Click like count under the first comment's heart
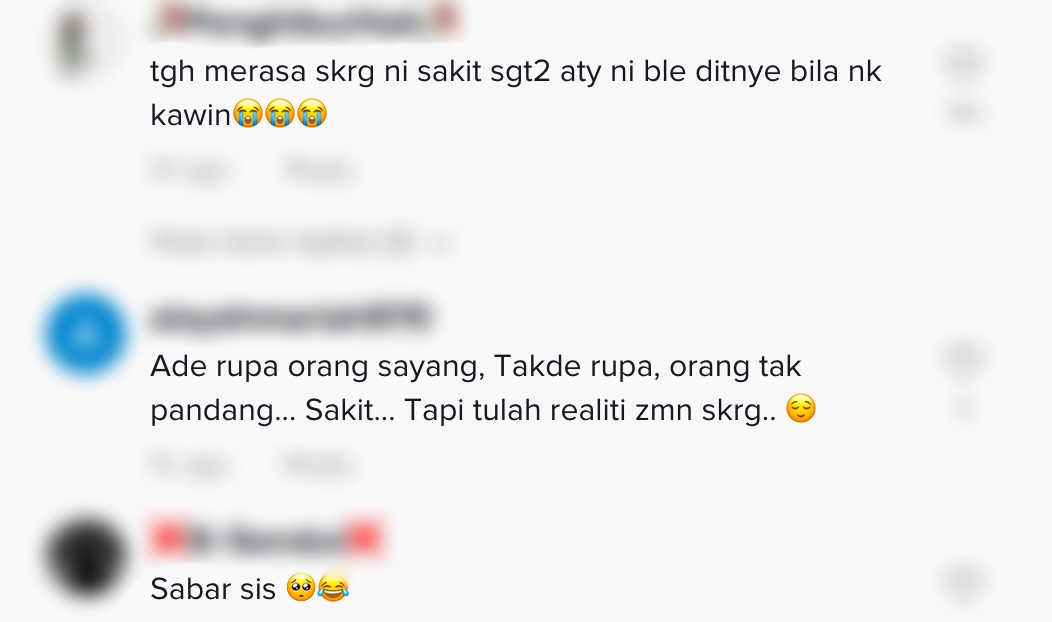Screen dimensions: 1052x622 965,112
